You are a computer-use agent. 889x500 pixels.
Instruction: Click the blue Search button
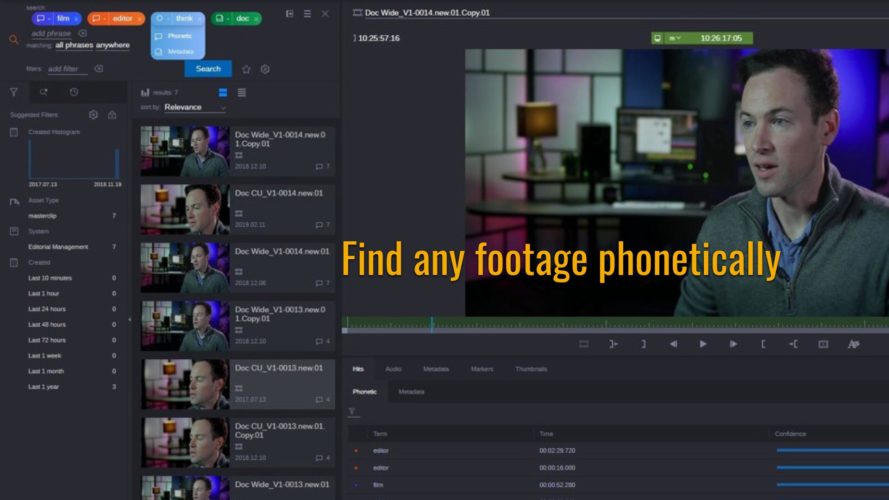[x=208, y=69]
